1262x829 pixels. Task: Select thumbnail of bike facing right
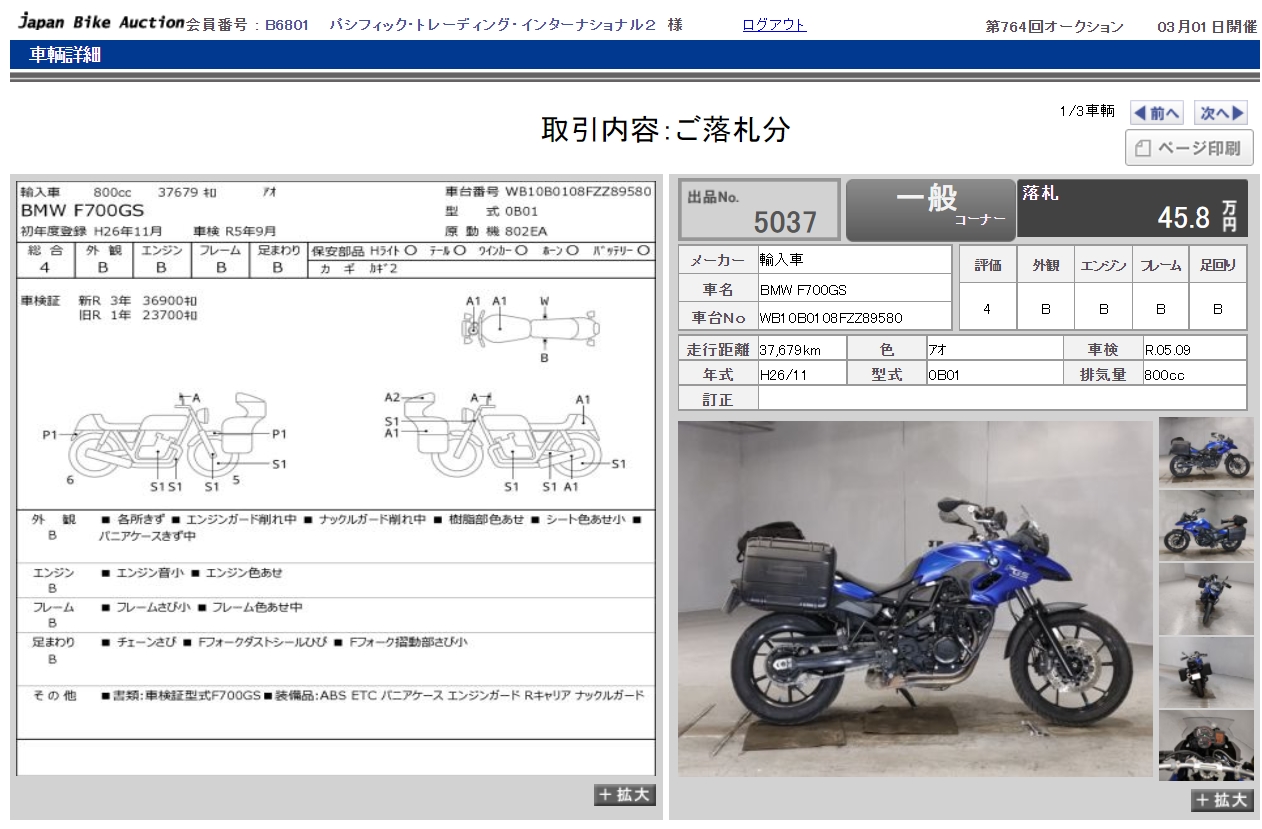[x=1206, y=452]
